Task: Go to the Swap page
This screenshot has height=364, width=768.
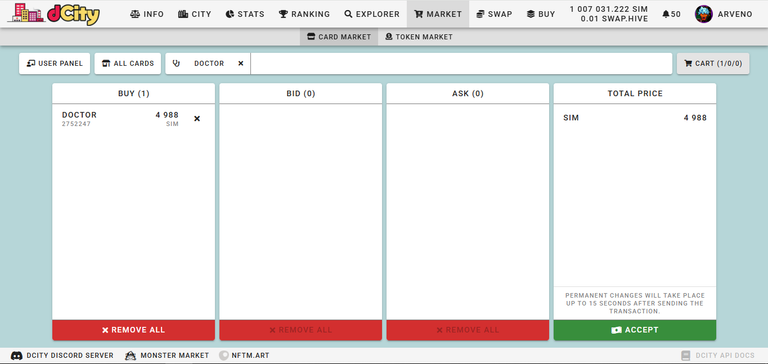Action: point(494,14)
